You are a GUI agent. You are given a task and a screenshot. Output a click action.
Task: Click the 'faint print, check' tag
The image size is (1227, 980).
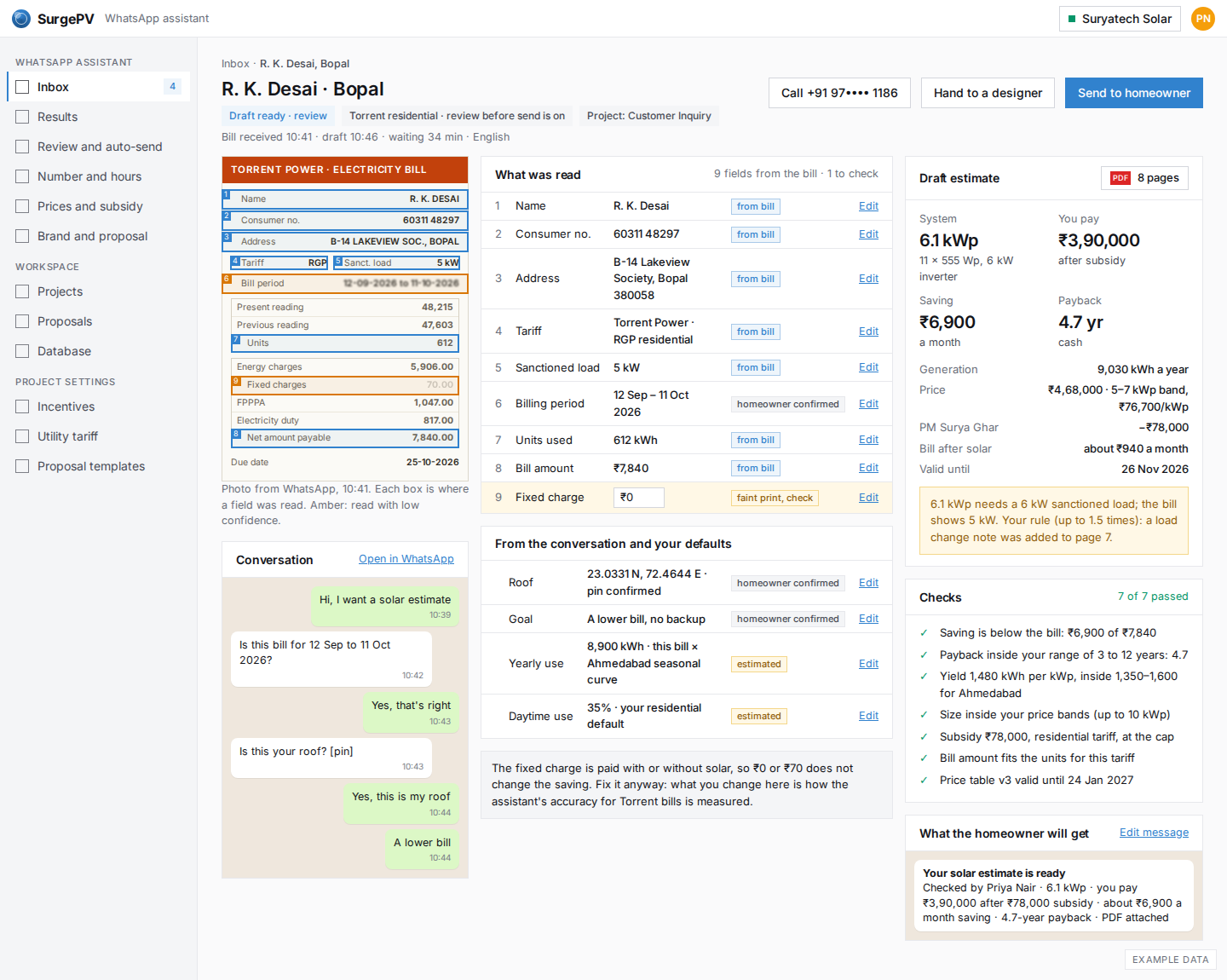coord(775,498)
